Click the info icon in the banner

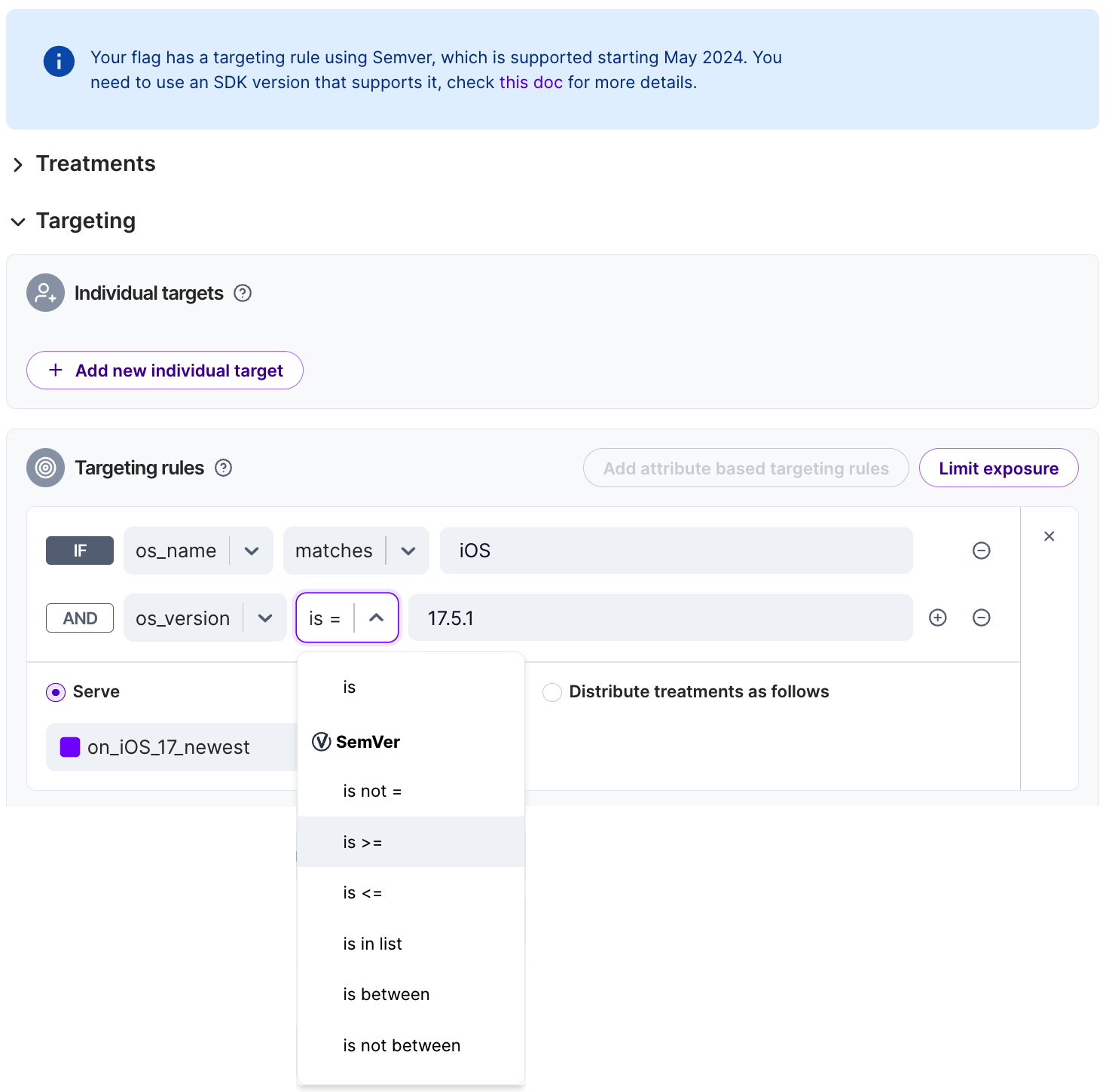tap(59, 61)
